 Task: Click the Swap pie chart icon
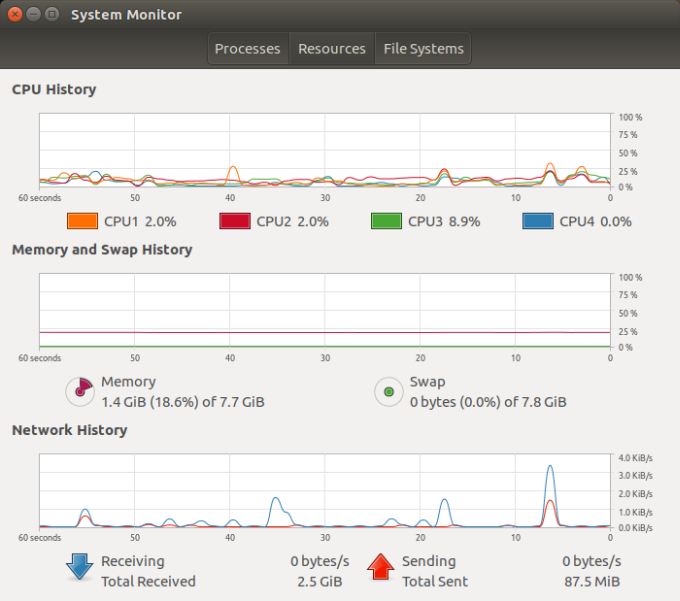388,392
